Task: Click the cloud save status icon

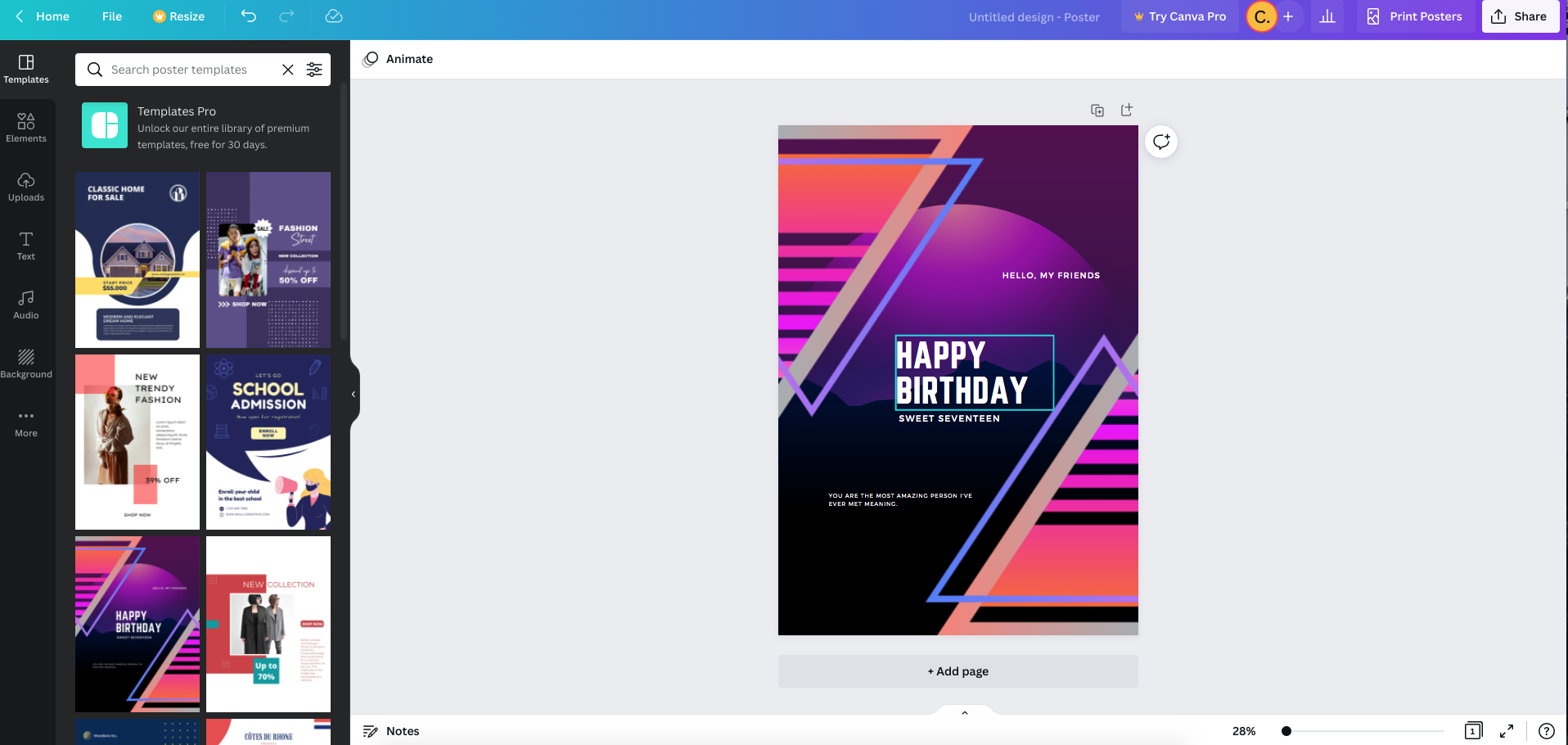Action: (334, 16)
